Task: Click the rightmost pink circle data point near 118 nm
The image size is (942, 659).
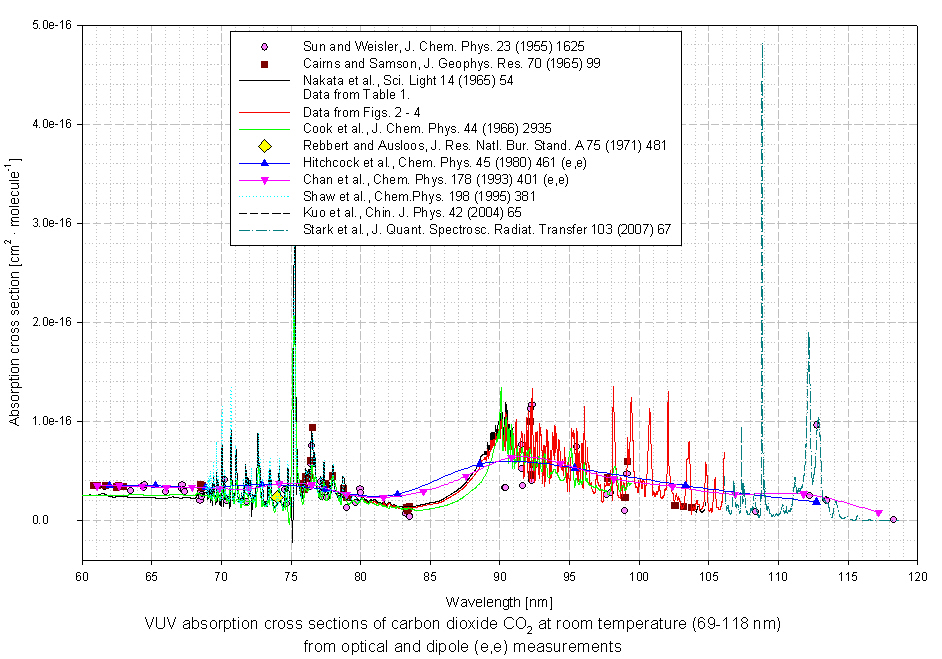Action: (894, 519)
